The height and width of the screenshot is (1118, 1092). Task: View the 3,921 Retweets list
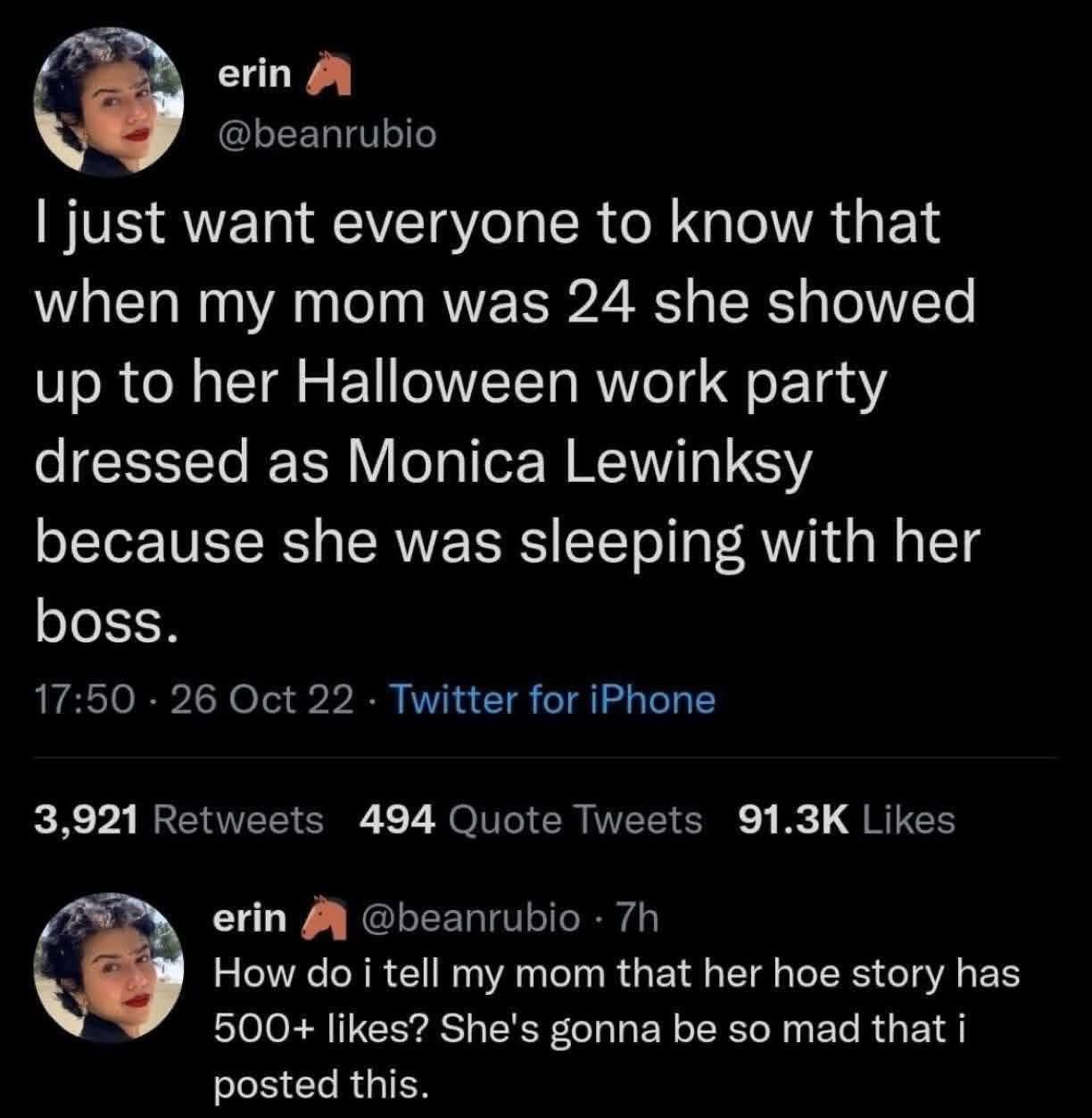click(178, 818)
